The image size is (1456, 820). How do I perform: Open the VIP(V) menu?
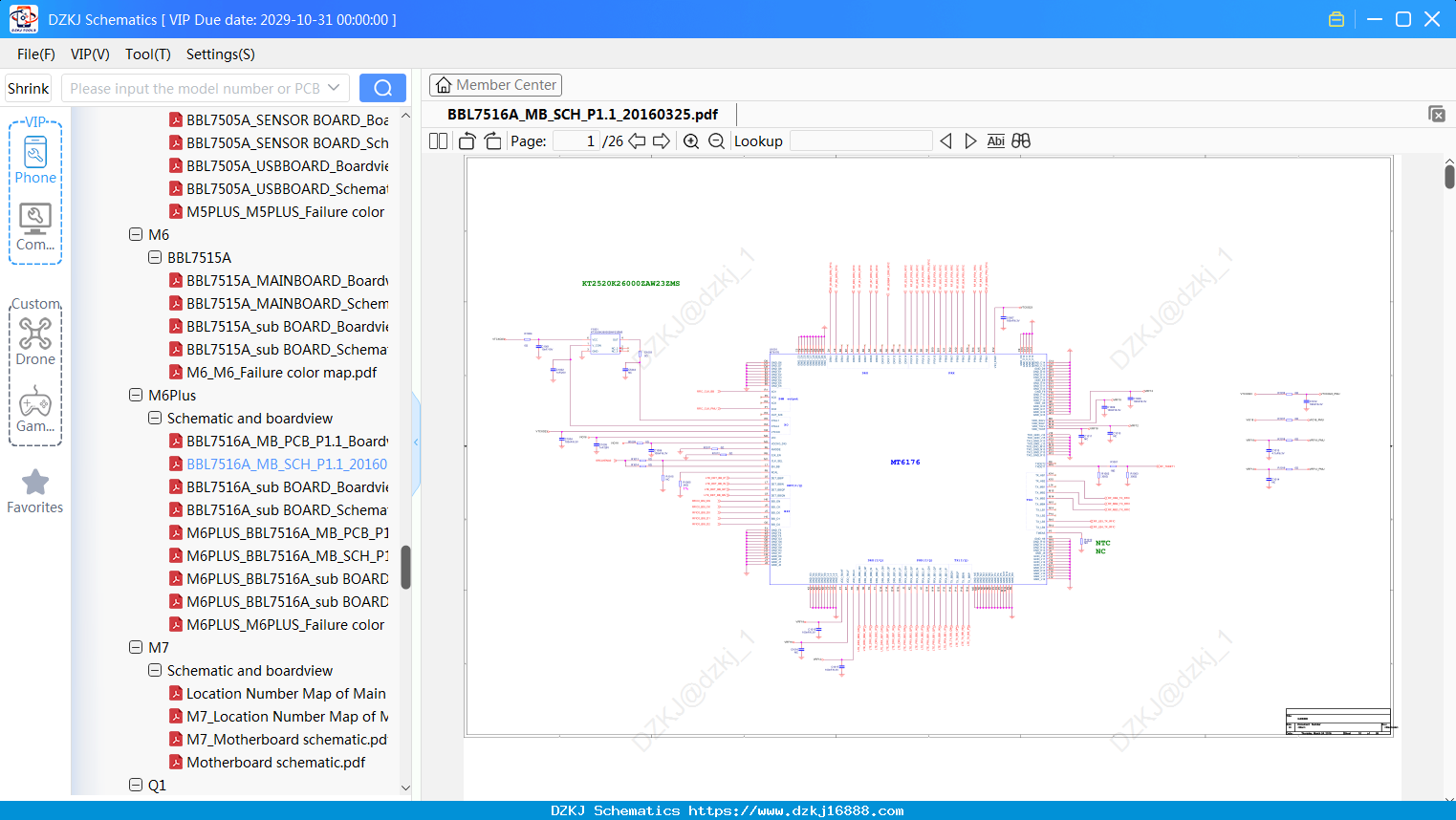point(90,54)
